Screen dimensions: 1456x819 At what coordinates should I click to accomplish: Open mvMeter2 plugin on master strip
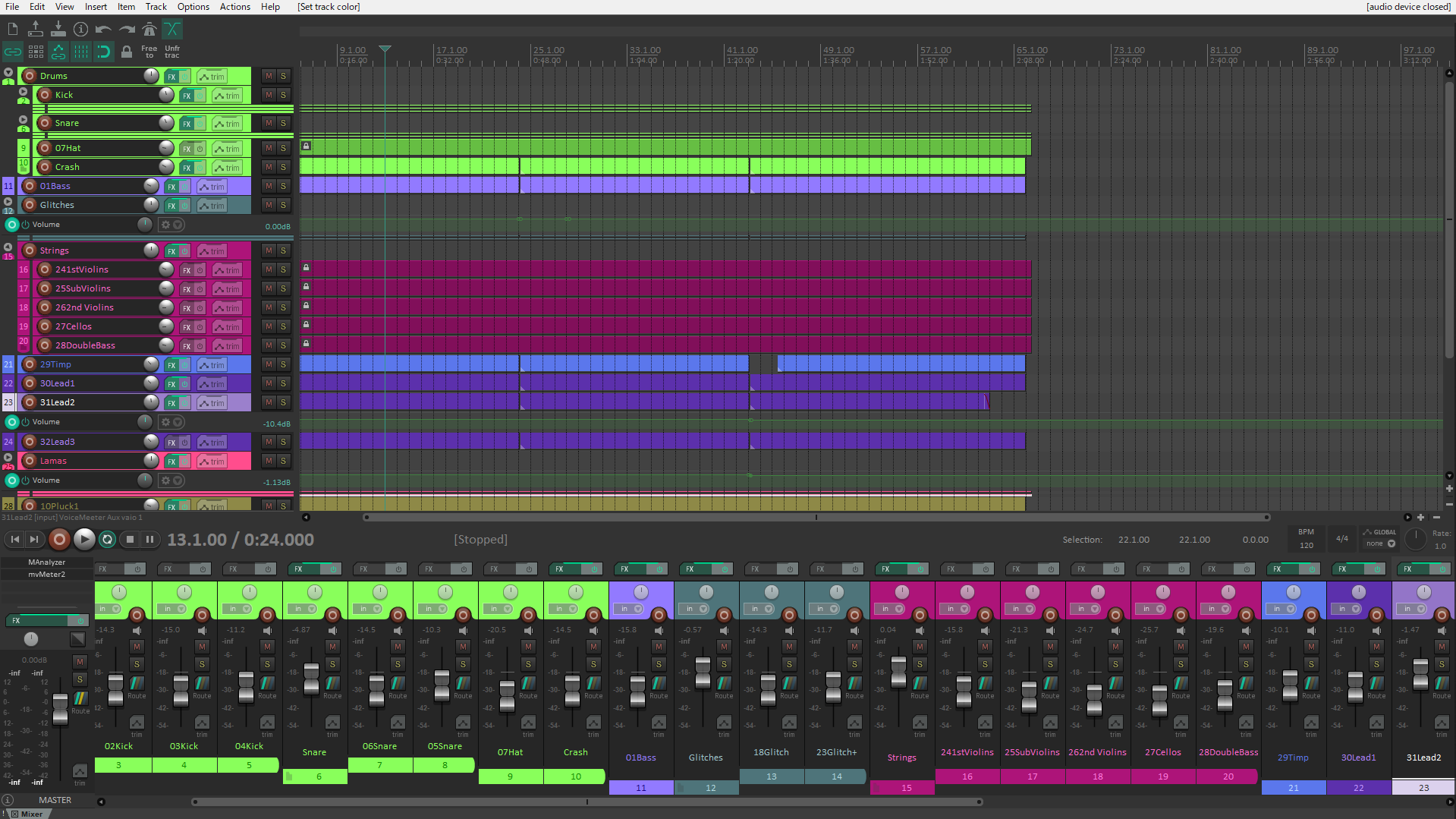coord(47,575)
